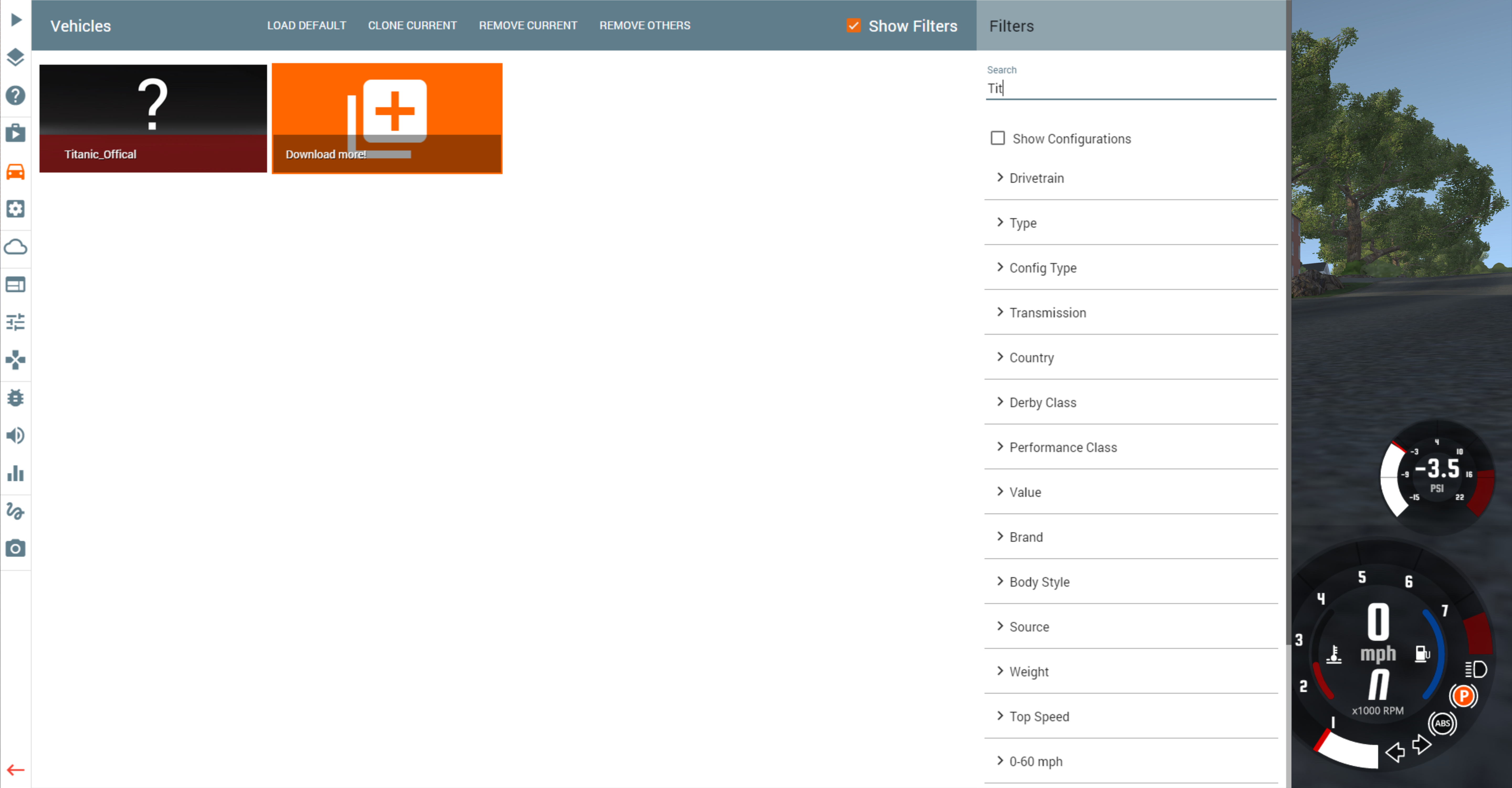Click the right turn signal arrow
This screenshot has width=1512, height=788.
click(1422, 745)
